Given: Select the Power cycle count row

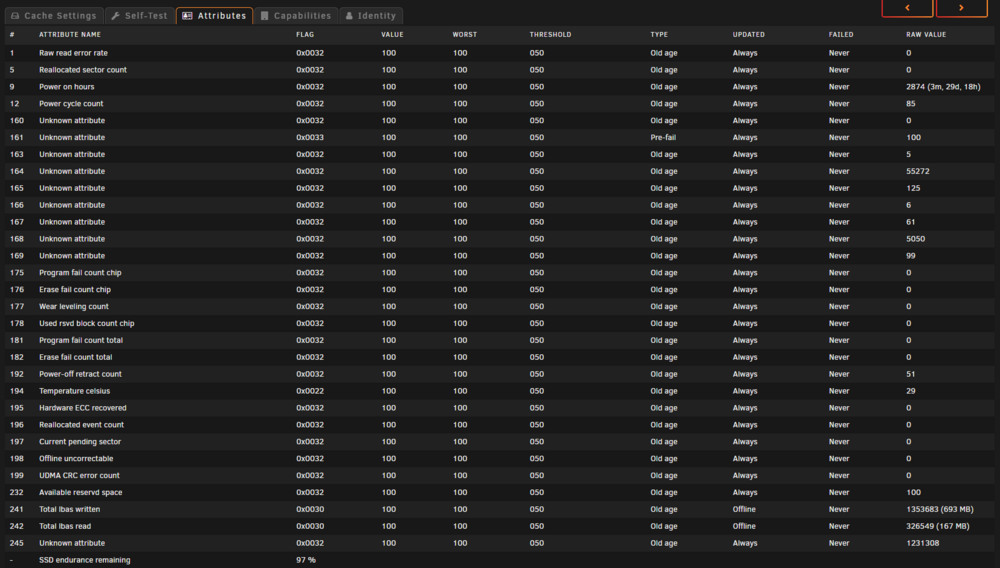Looking at the screenshot, I should coord(500,103).
